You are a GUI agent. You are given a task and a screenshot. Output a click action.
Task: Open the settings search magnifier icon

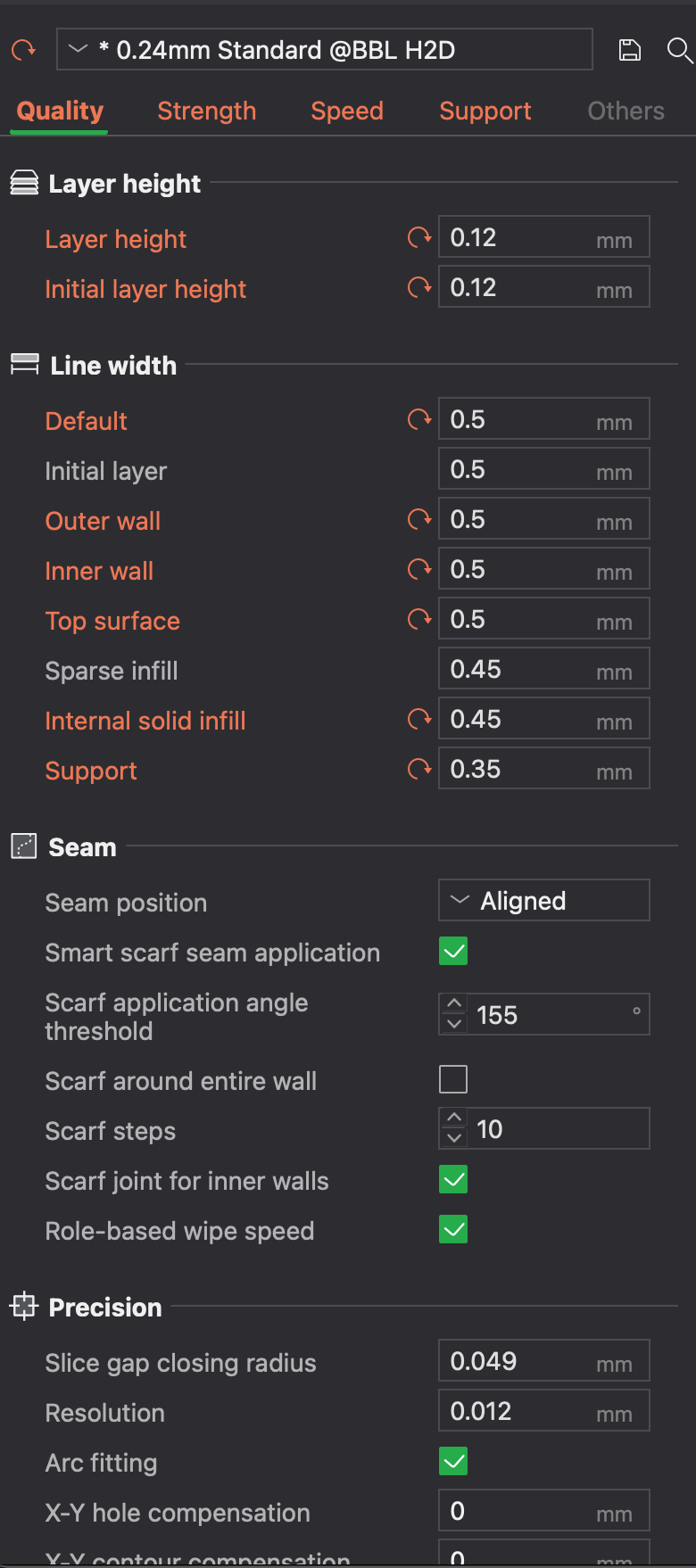680,50
